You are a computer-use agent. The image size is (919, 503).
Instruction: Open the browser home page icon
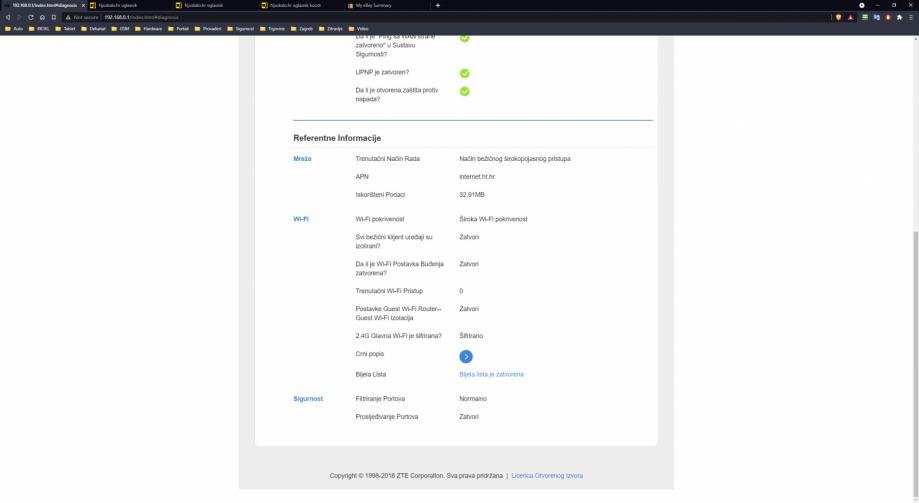coord(42,17)
